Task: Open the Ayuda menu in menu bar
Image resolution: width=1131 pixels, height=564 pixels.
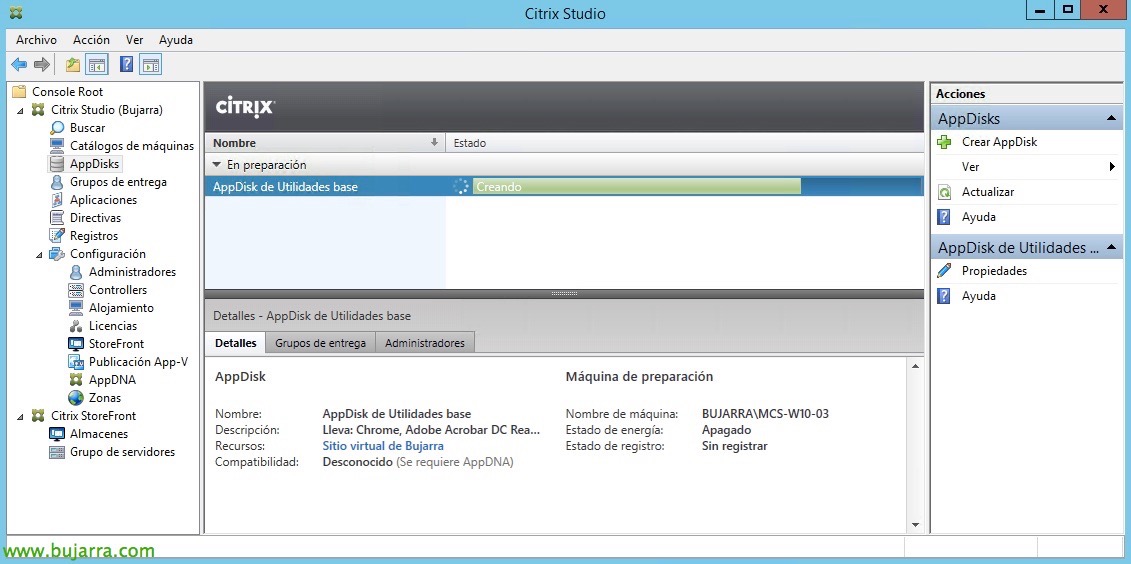Action: [175, 40]
